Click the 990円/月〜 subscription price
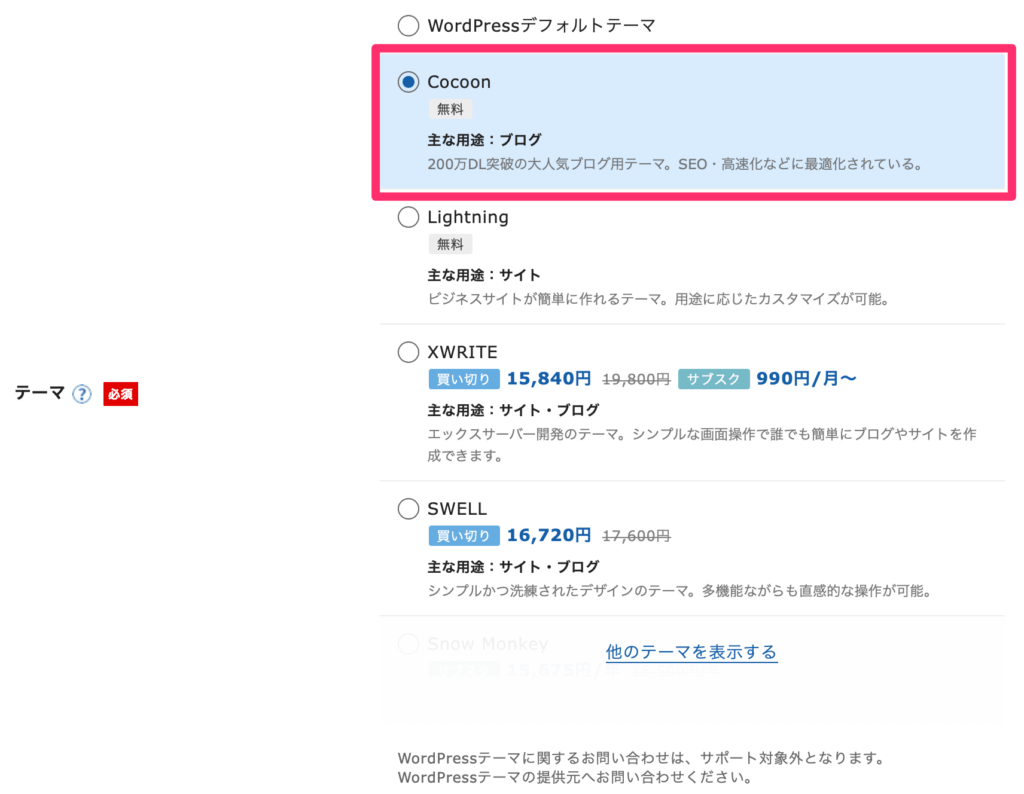1024x794 pixels. (806, 379)
